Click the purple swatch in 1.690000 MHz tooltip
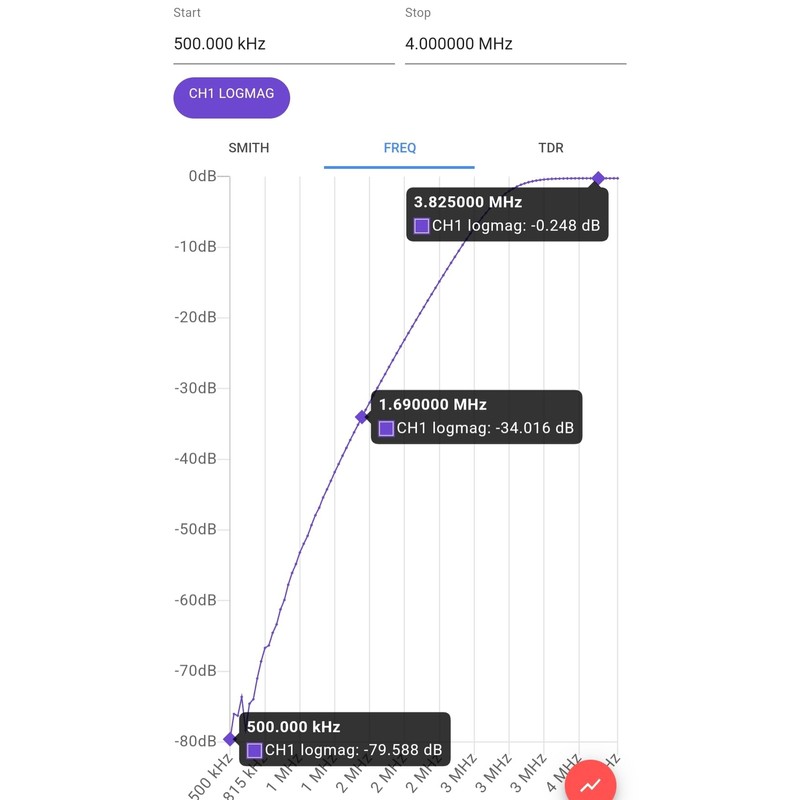 (x=386, y=428)
